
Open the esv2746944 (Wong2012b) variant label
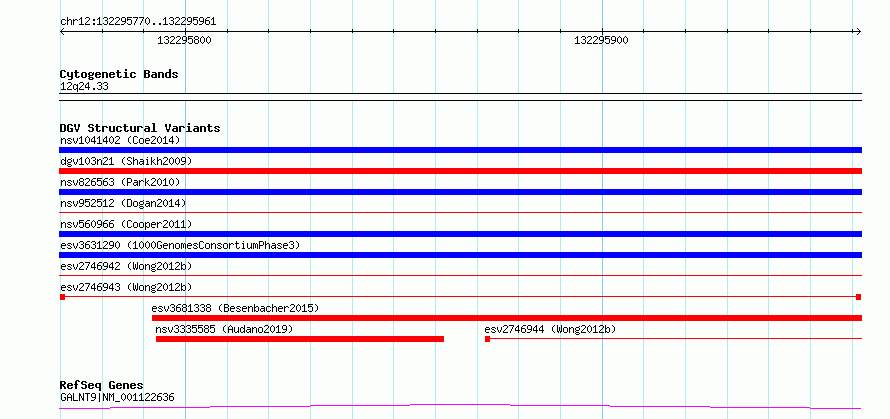[550, 329]
